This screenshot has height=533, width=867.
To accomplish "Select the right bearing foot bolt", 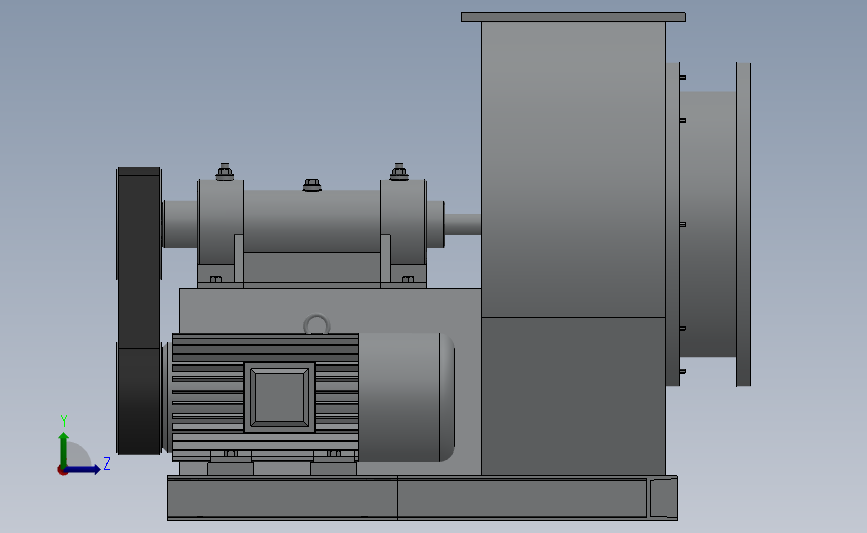I will coord(408,279).
